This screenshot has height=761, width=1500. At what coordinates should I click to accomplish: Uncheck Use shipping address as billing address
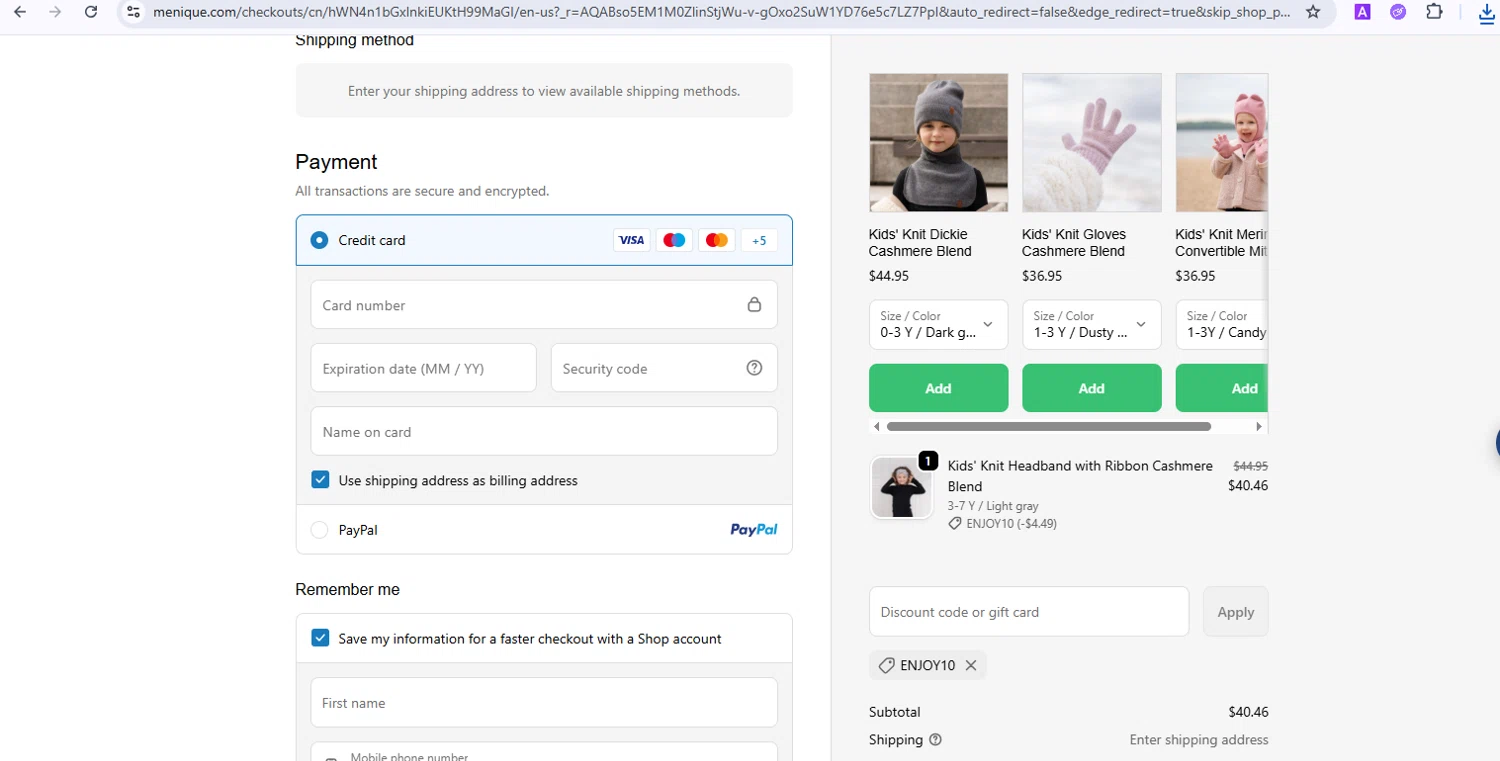click(320, 480)
